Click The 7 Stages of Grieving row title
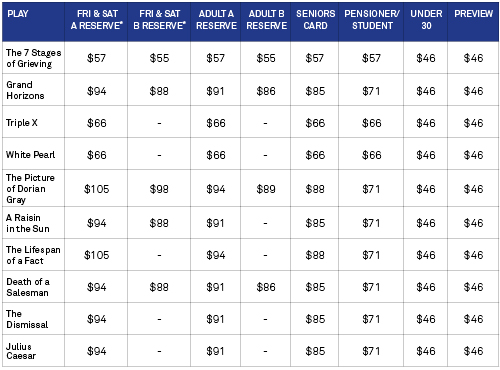Screen dimensions: 500x370 click(33, 58)
